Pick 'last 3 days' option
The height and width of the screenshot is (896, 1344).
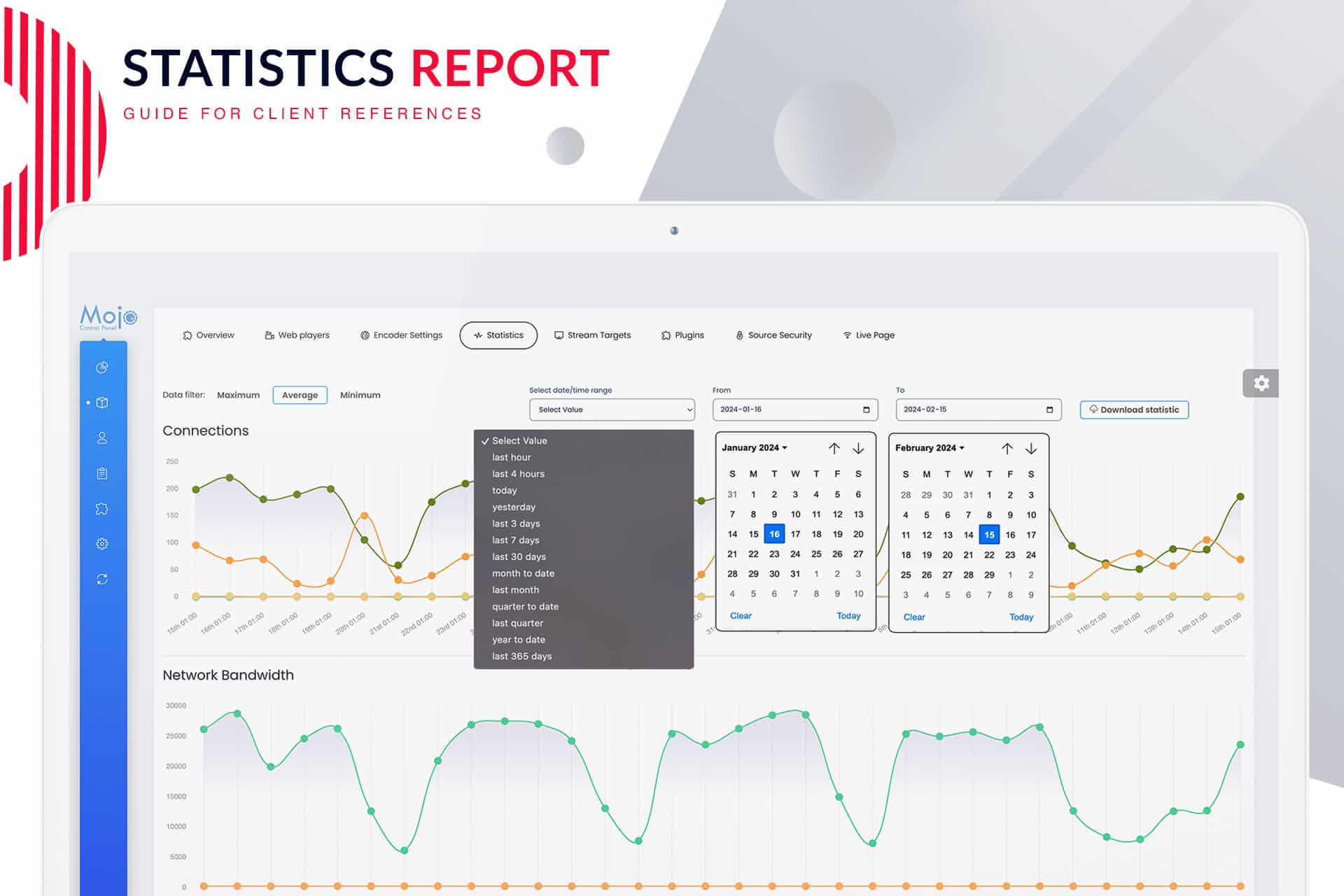[583, 524]
